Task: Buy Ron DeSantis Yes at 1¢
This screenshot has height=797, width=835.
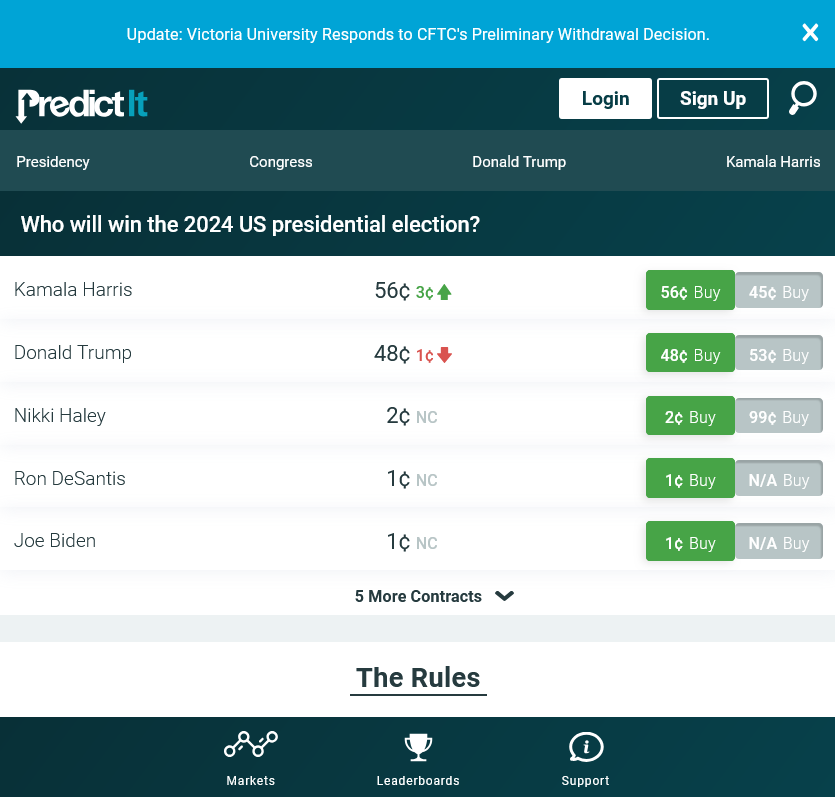Action: coord(690,479)
